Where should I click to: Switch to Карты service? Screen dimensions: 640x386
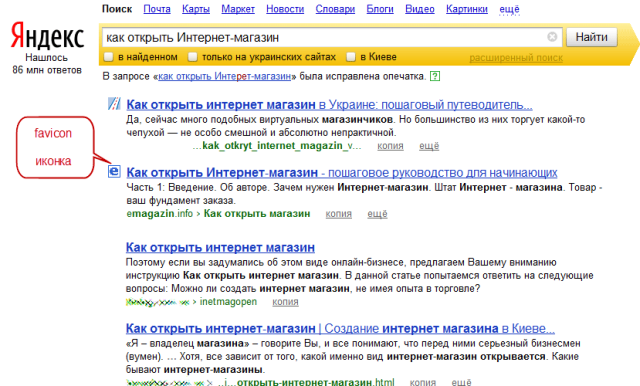click(x=196, y=9)
